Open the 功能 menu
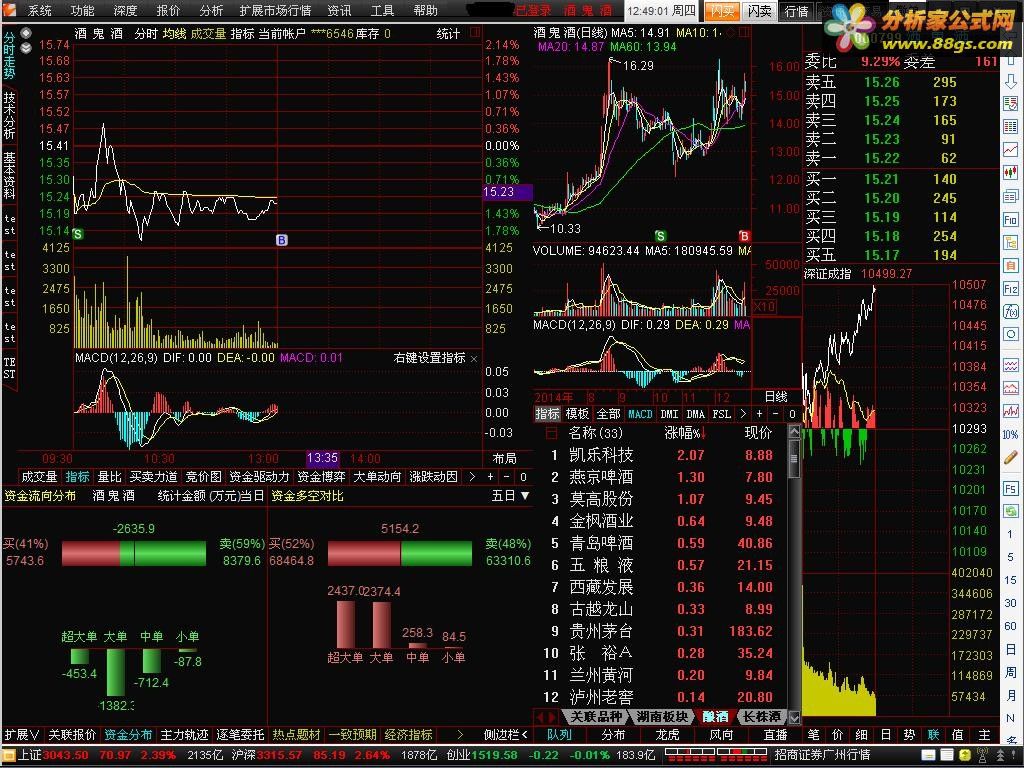This screenshot has width=1024, height=768. (83, 10)
